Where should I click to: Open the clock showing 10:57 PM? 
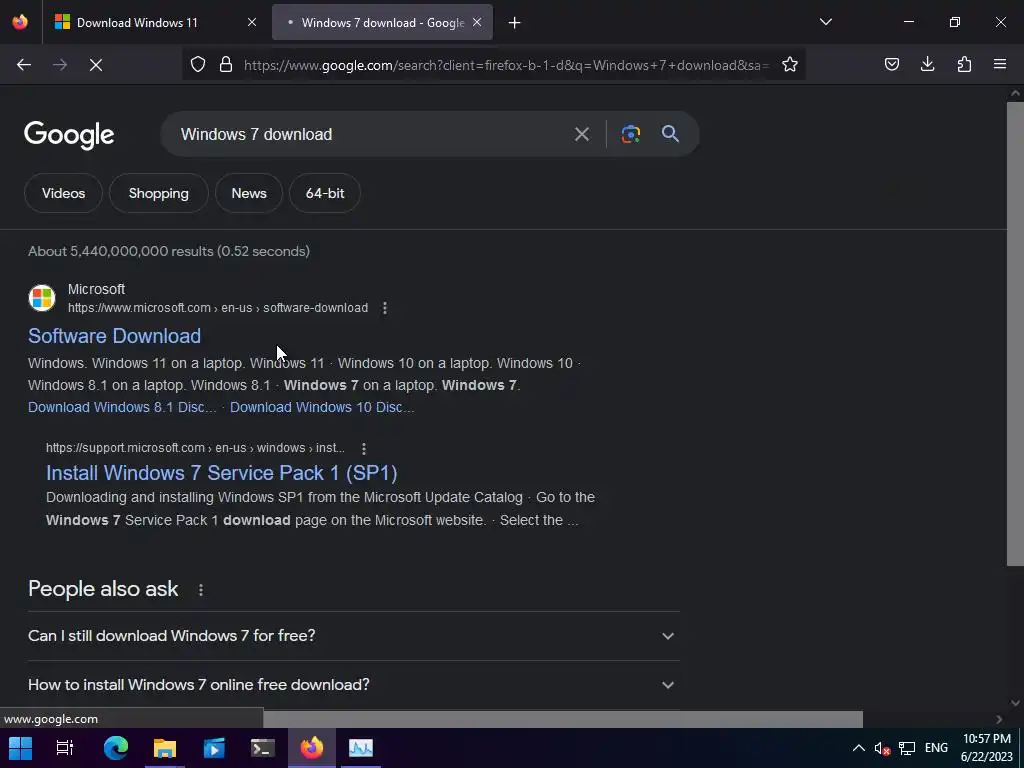(986, 748)
